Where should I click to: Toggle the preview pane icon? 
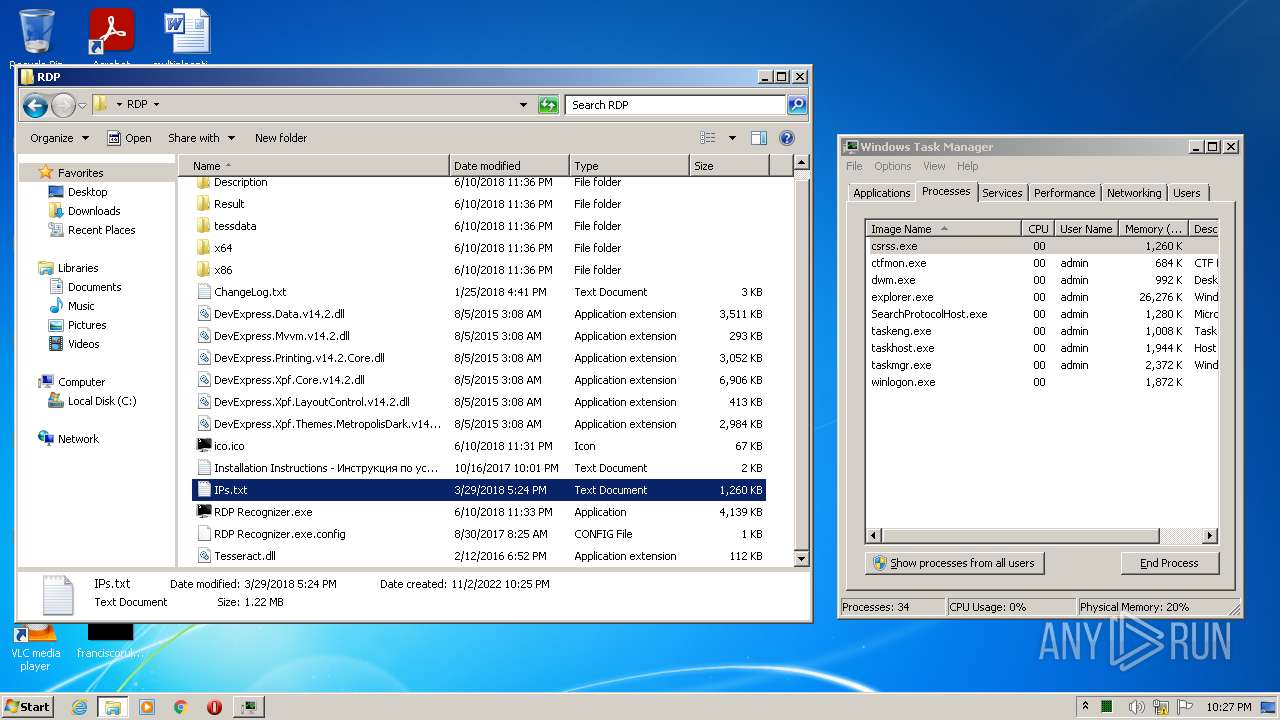click(x=759, y=138)
